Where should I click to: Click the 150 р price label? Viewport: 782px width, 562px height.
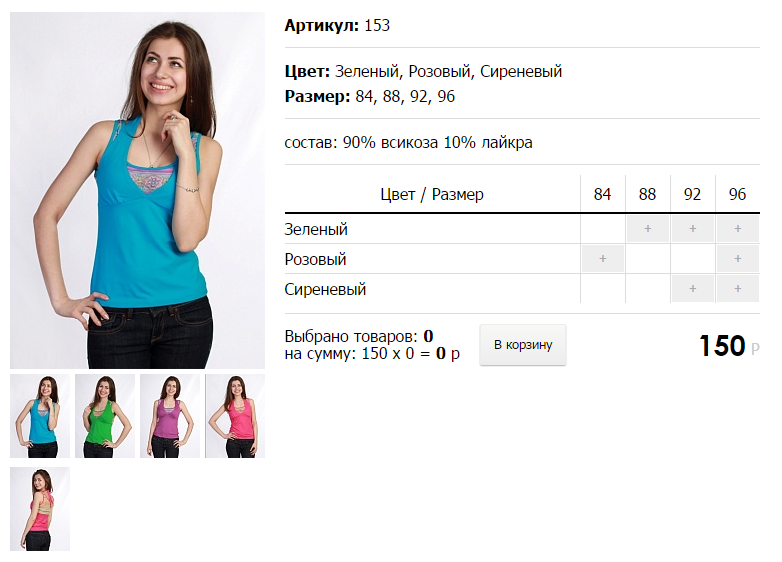729,346
